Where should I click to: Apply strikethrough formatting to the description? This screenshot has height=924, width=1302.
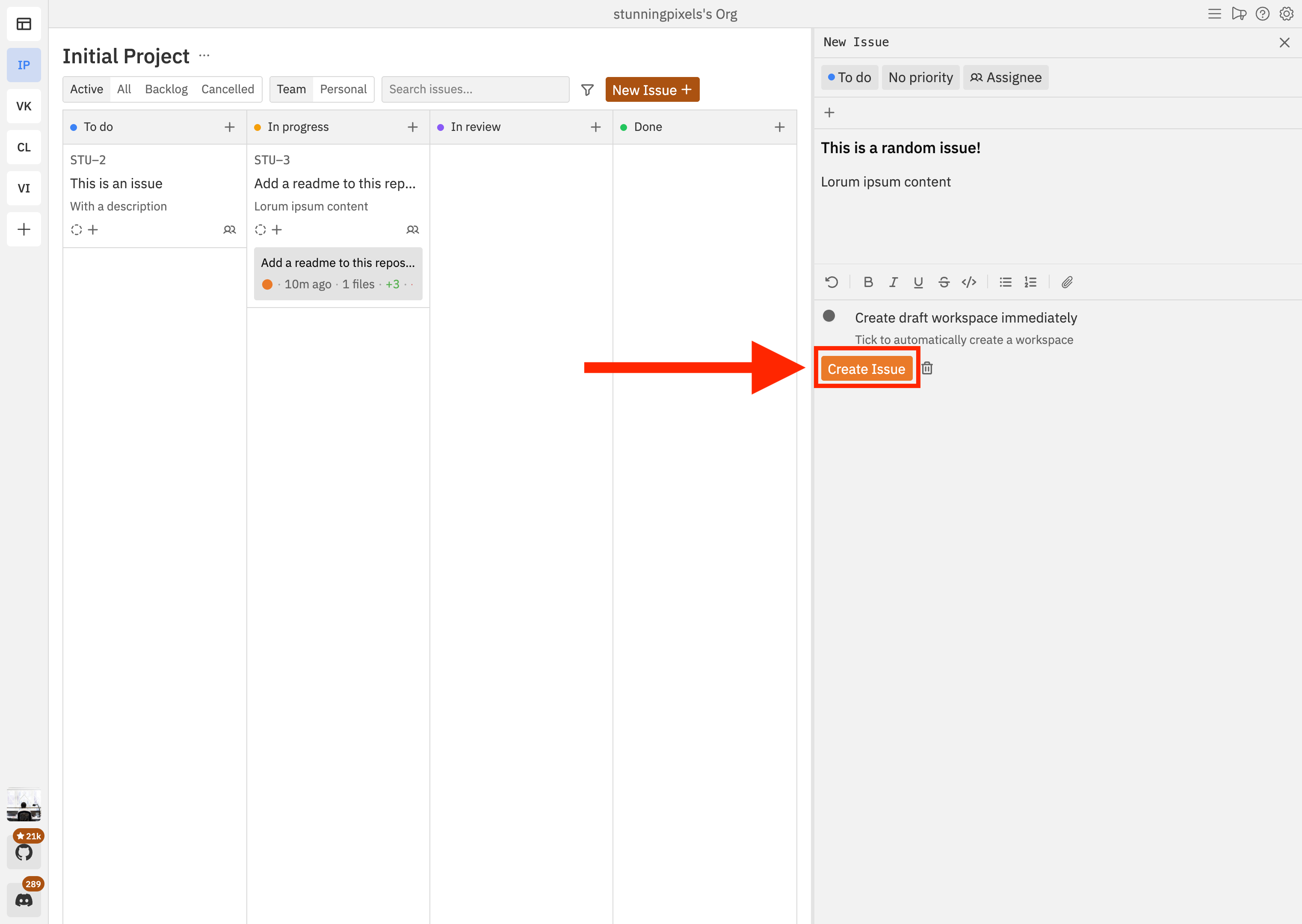[943, 281]
